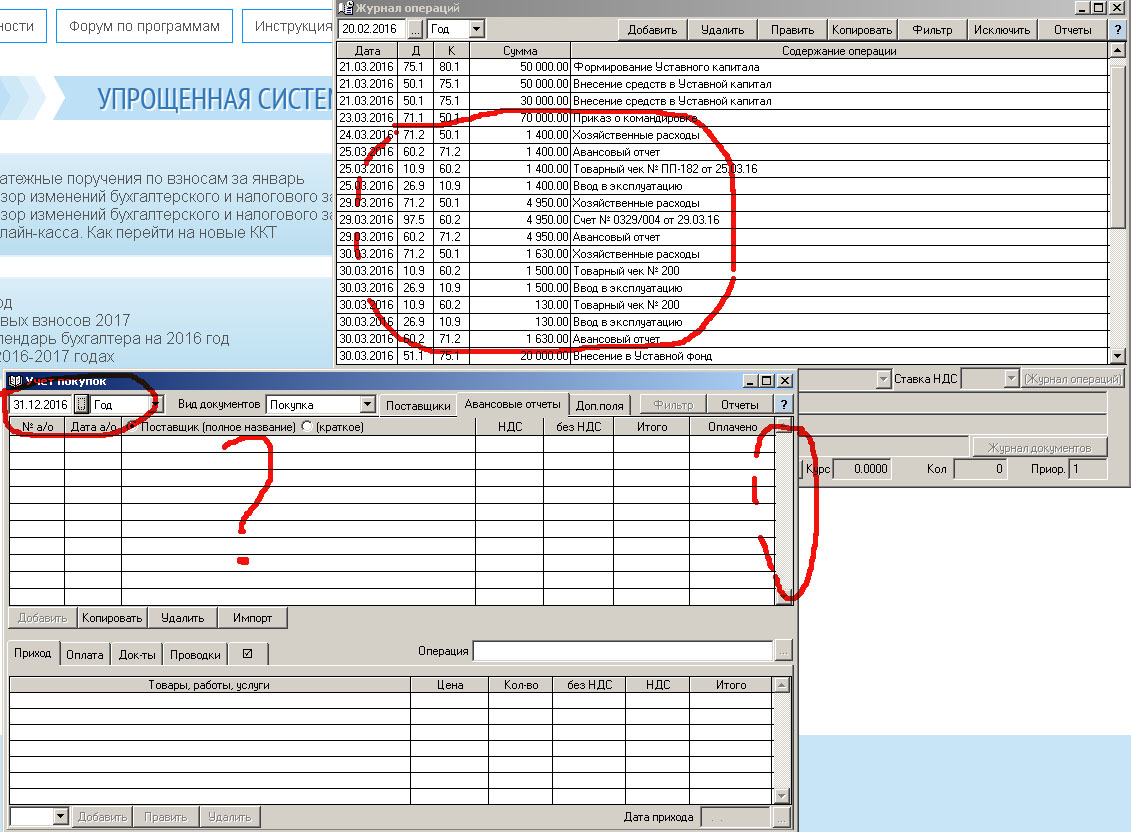This screenshot has width=1131, height=832.
Task: Click calendar button next to 31.12.2016
Action: tap(82, 405)
